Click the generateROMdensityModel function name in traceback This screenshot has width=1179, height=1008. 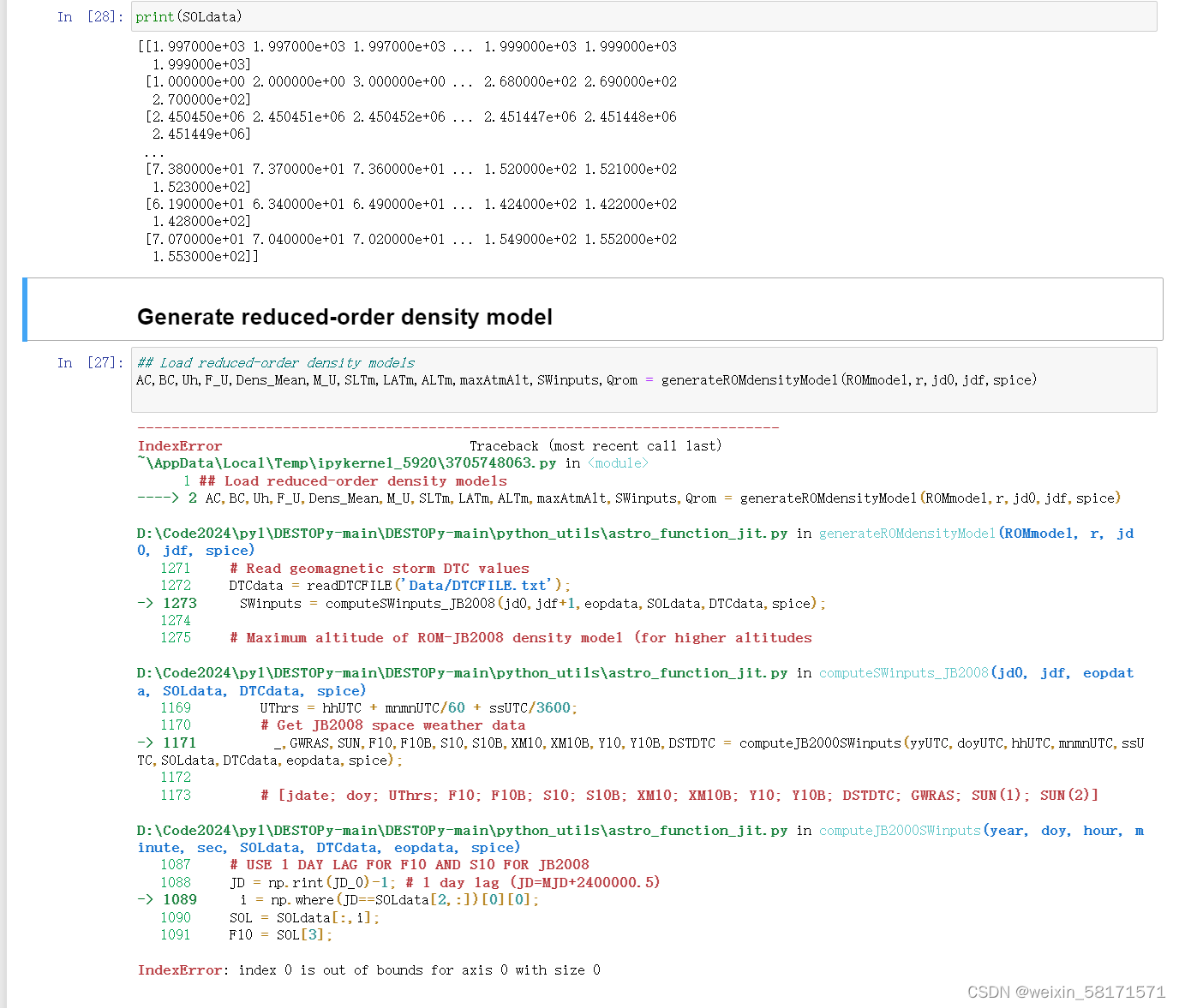pyautogui.click(x=906, y=533)
